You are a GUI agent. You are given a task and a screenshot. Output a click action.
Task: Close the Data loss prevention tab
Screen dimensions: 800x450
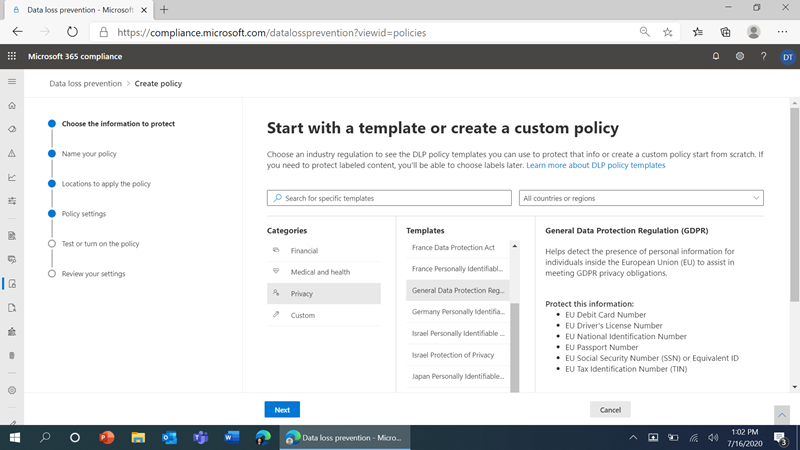click(144, 10)
